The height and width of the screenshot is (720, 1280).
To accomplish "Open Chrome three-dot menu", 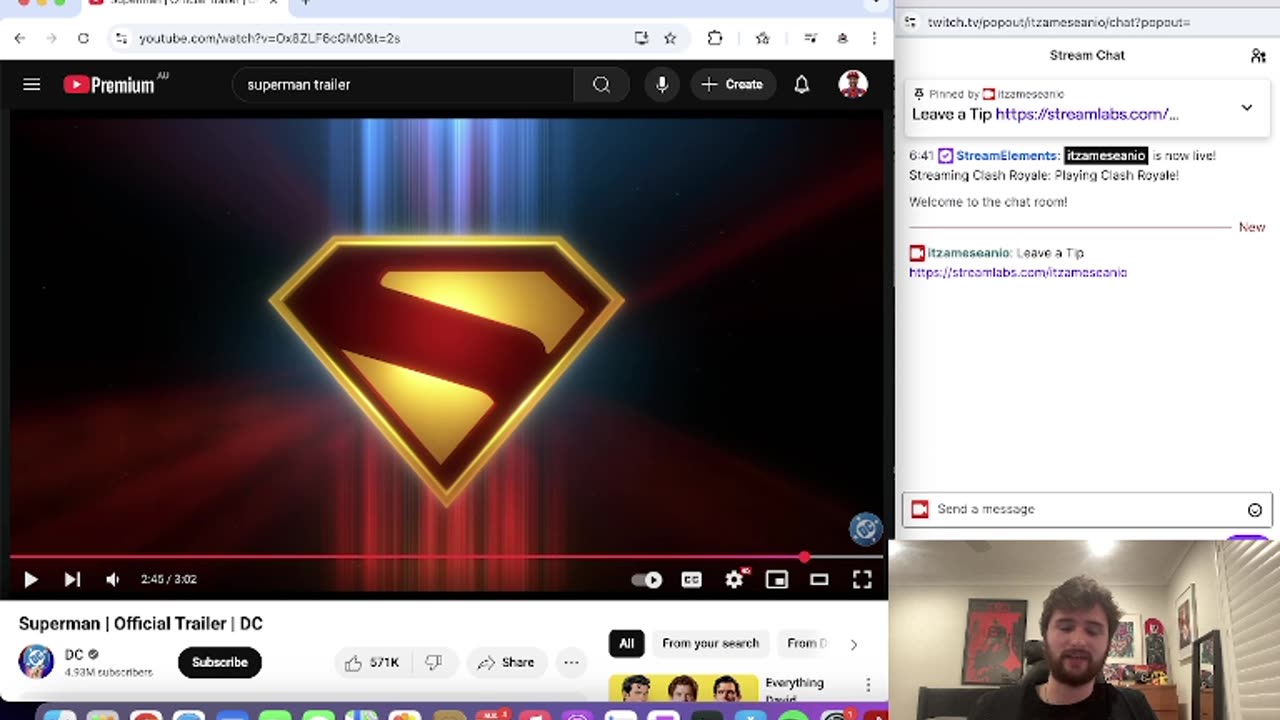I will [874, 38].
